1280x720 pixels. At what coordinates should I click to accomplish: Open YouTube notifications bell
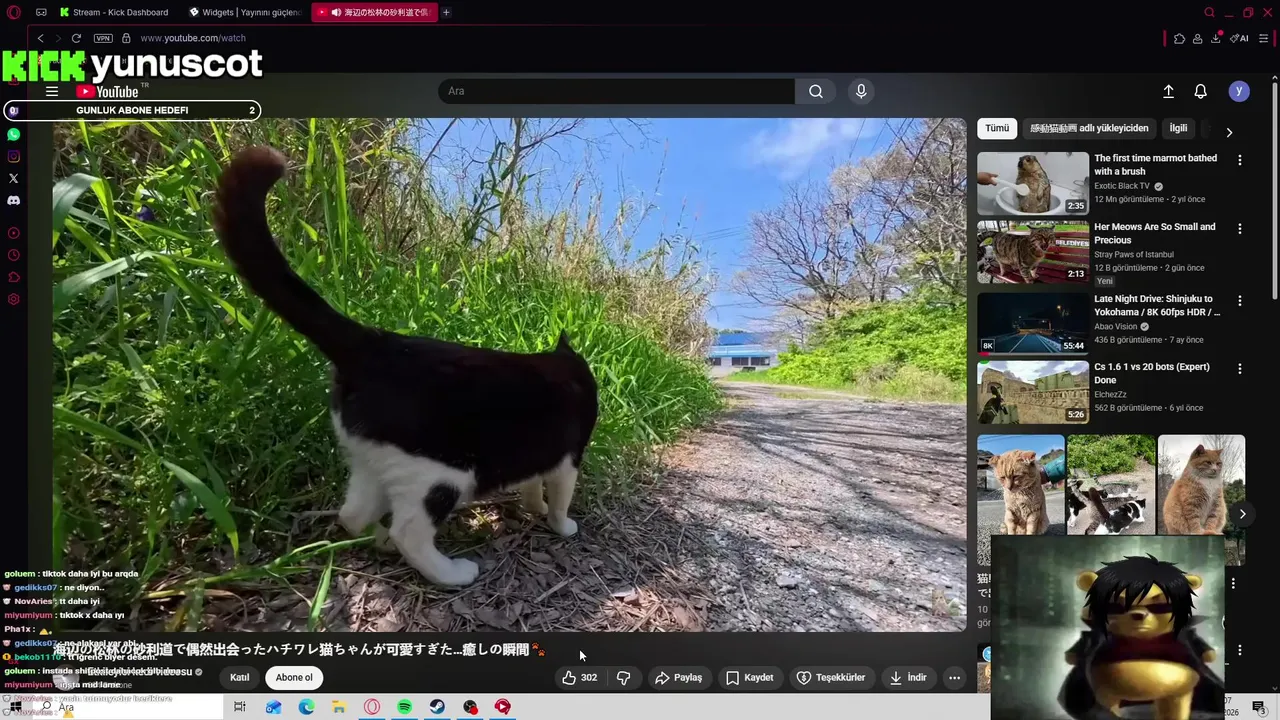pyautogui.click(x=1201, y=91)
